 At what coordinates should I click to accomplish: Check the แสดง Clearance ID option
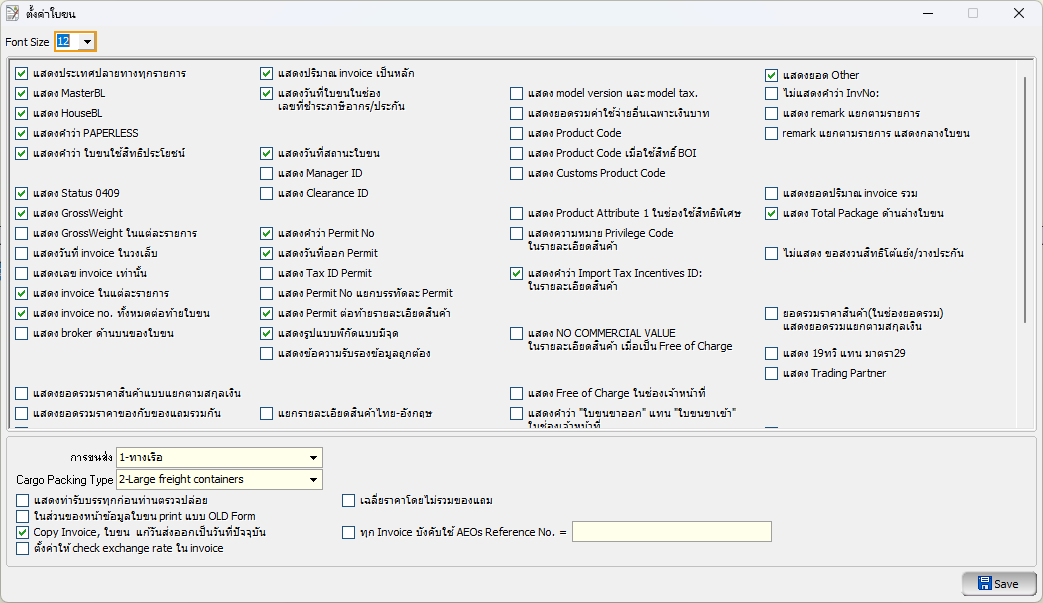(267, 194)
